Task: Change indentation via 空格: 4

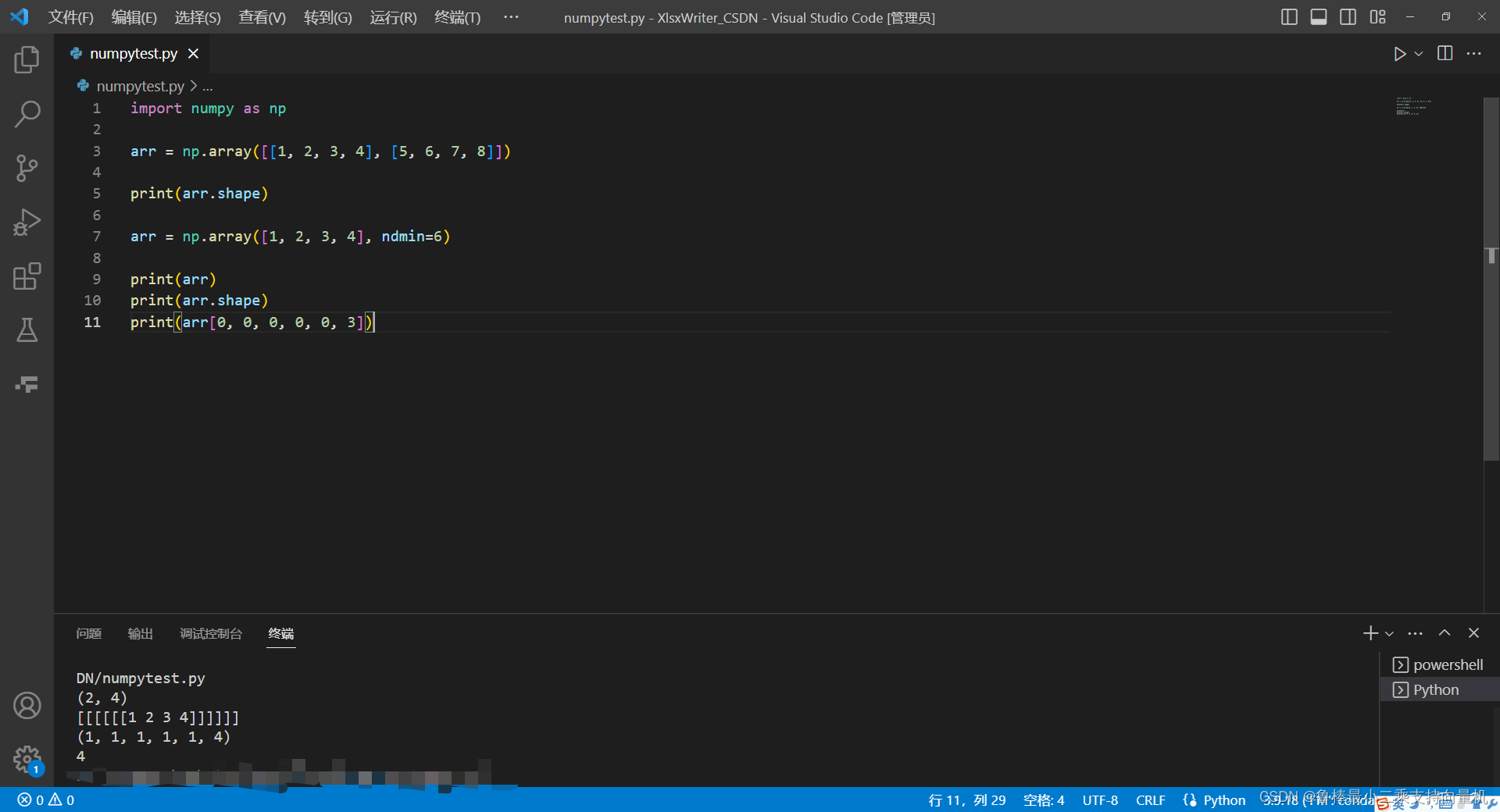Action: pos(1044,800)
